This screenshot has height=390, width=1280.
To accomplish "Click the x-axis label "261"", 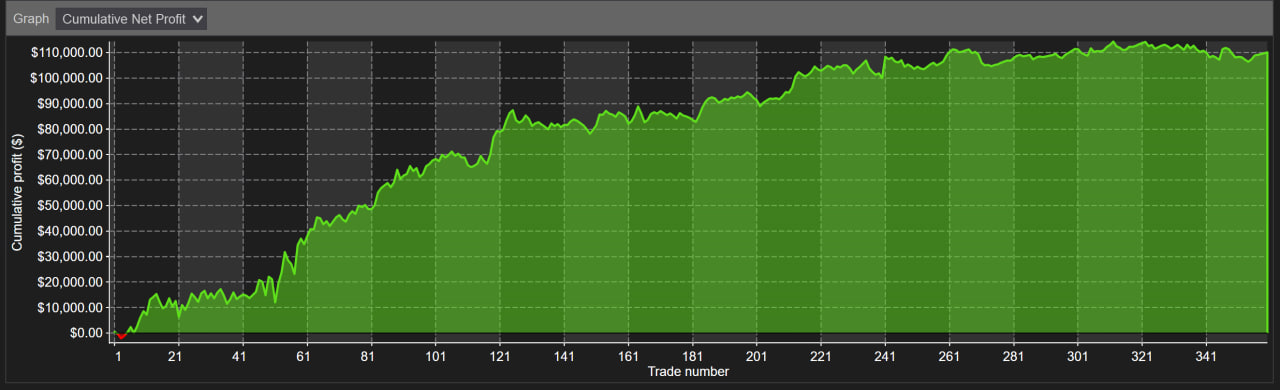I will [949, 356].
